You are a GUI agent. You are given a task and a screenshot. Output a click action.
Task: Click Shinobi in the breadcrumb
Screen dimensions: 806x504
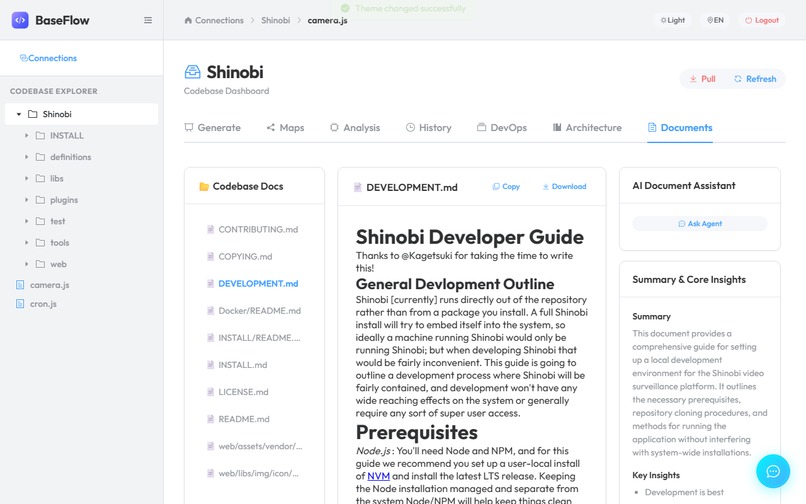276,21
